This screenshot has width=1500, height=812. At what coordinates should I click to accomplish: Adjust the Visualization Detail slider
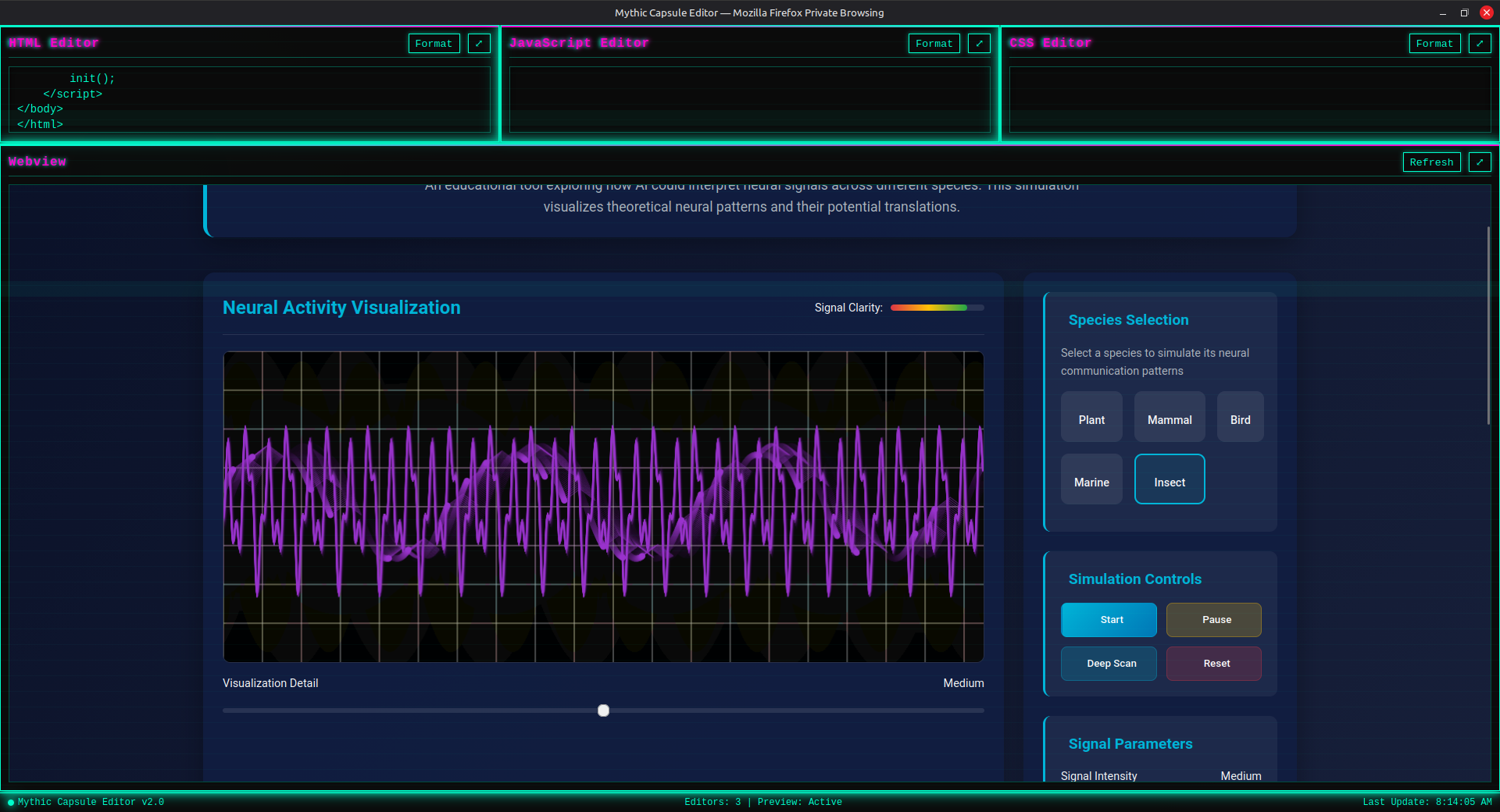click(x=602, y=710)
